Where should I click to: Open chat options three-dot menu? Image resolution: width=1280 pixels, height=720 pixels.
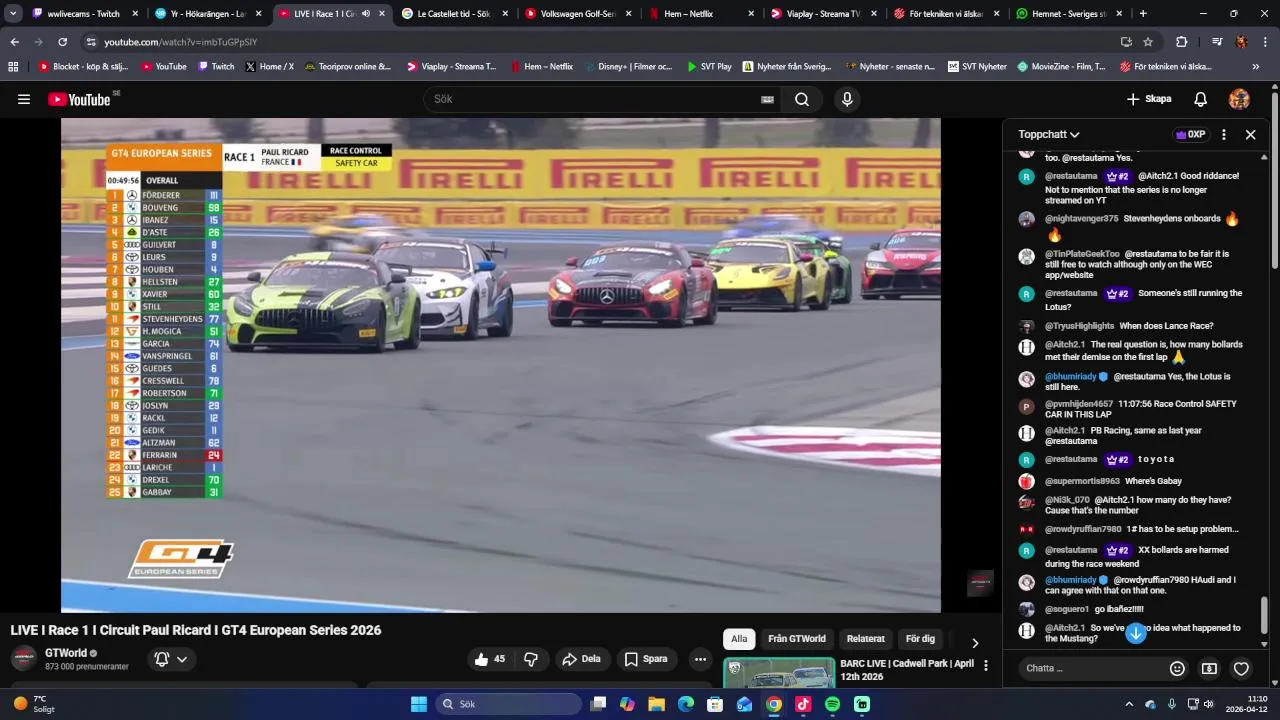1223,134
